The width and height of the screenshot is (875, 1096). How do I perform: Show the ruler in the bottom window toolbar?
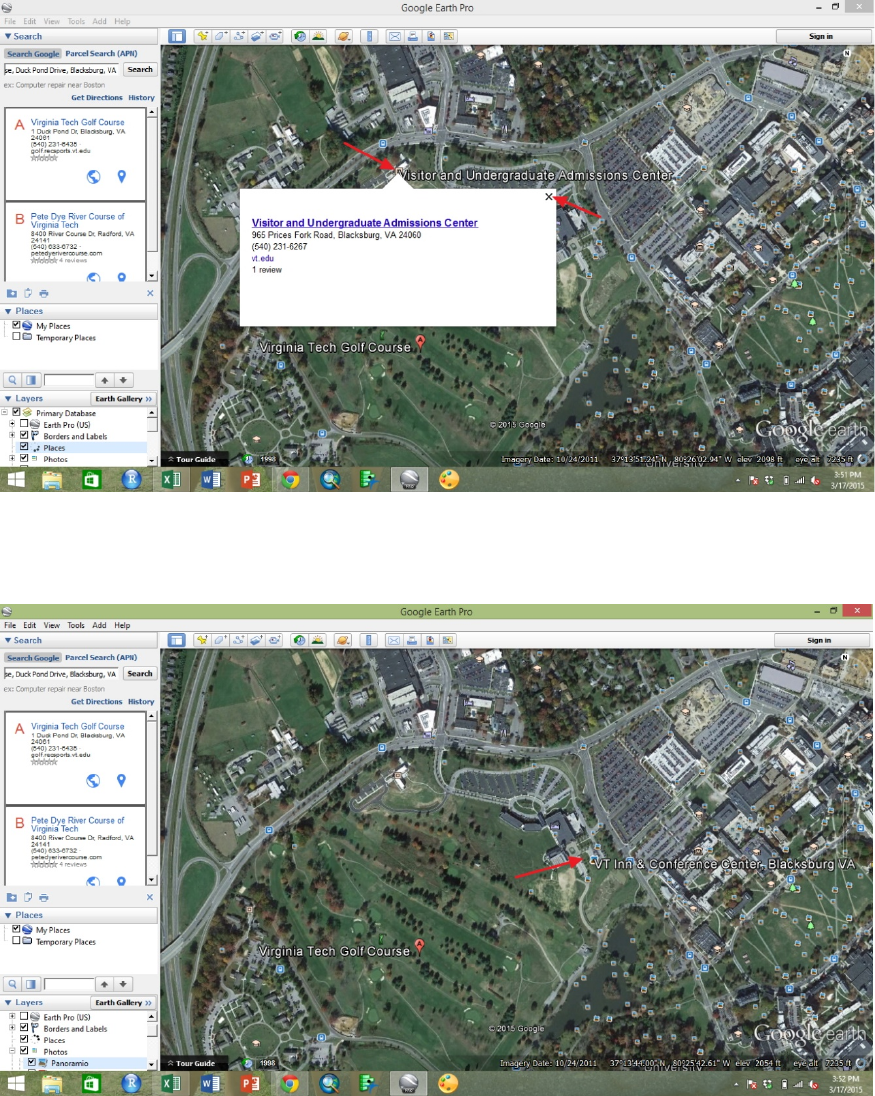click(x=369, y=640)
